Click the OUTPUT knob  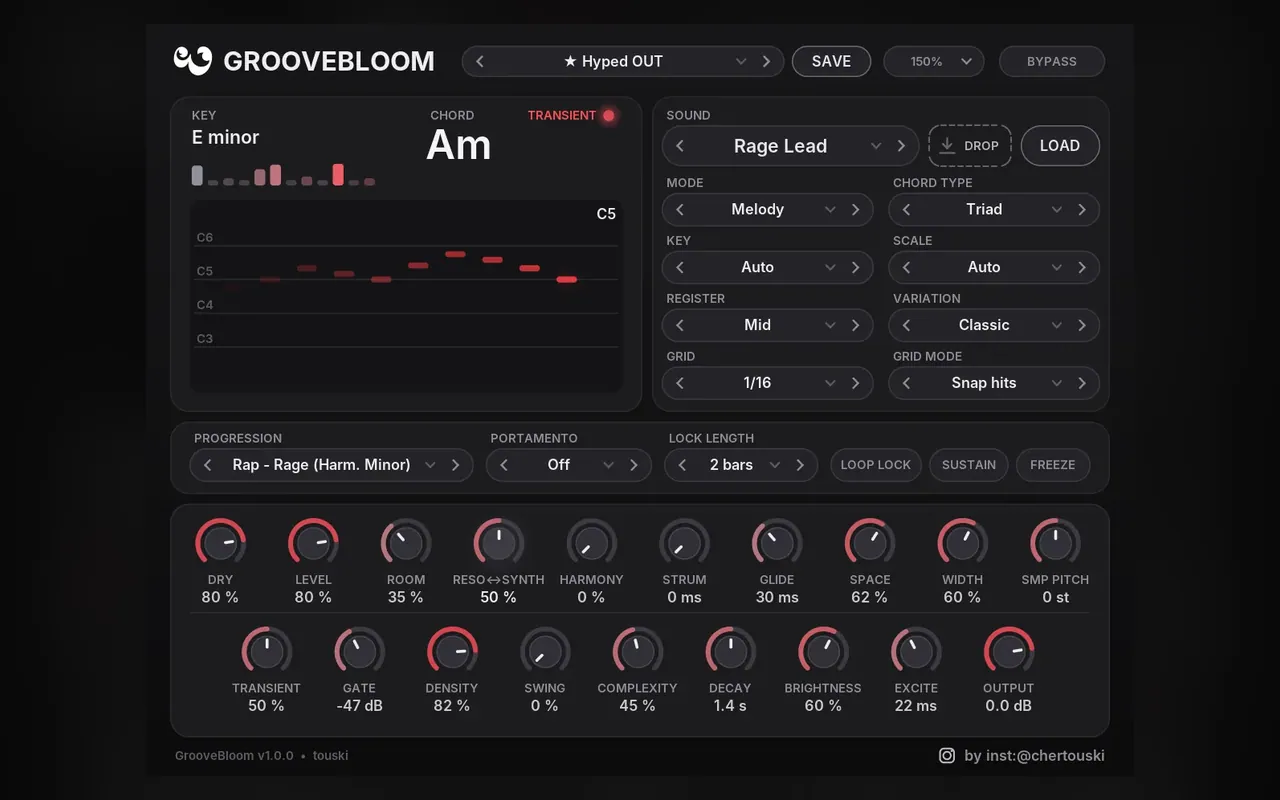point(1008,653)
